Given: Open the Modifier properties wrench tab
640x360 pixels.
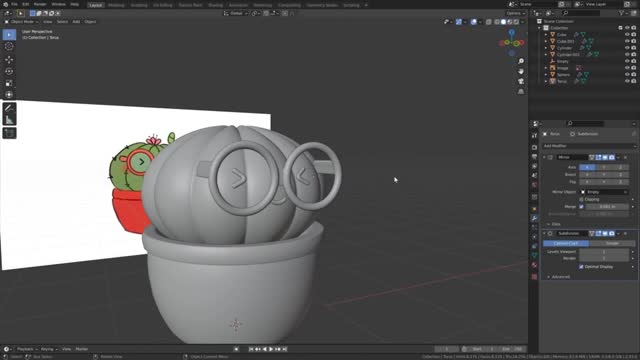Looking at the screenshot, I should [534, 218].
